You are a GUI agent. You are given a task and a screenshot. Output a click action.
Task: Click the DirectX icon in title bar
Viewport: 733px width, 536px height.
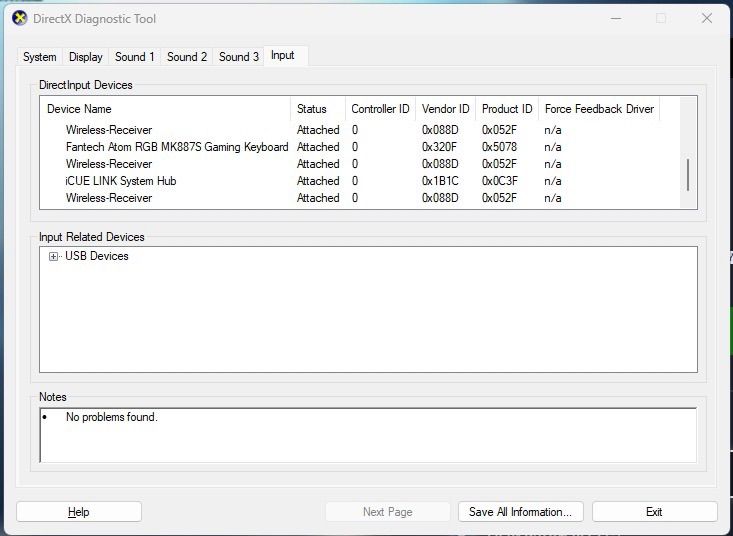click(19, 18)
